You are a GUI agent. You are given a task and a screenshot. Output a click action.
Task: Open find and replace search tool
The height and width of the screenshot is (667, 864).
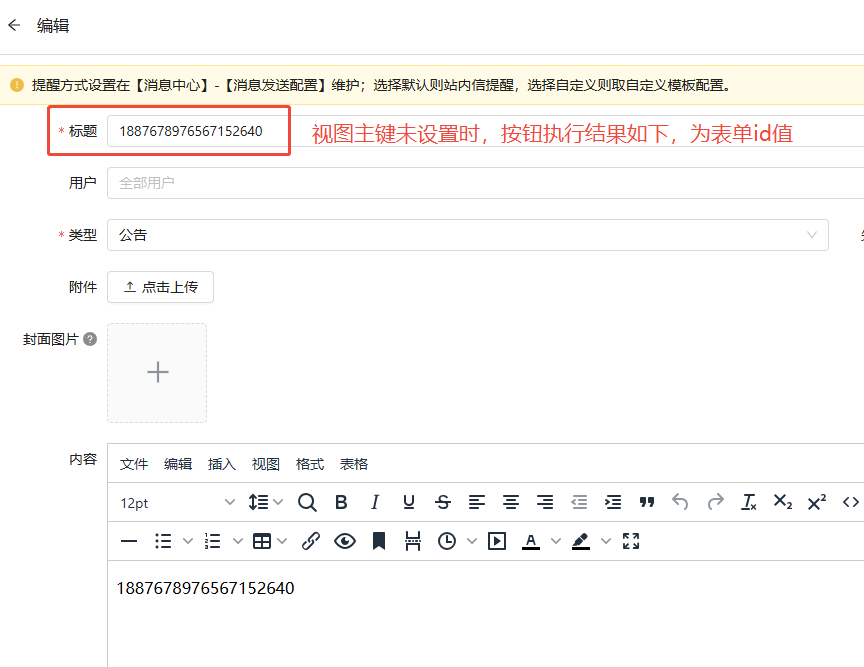[307, 502]
